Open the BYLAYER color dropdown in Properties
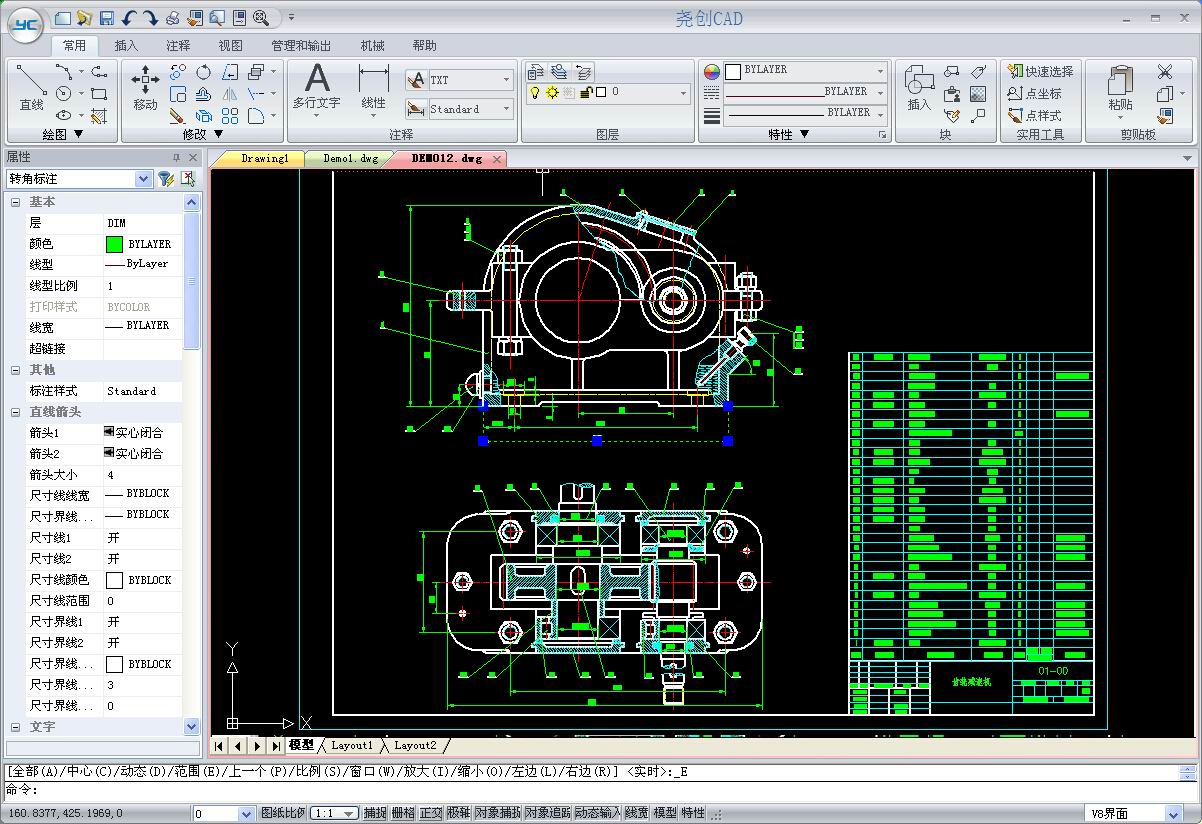 coord(880,71)
